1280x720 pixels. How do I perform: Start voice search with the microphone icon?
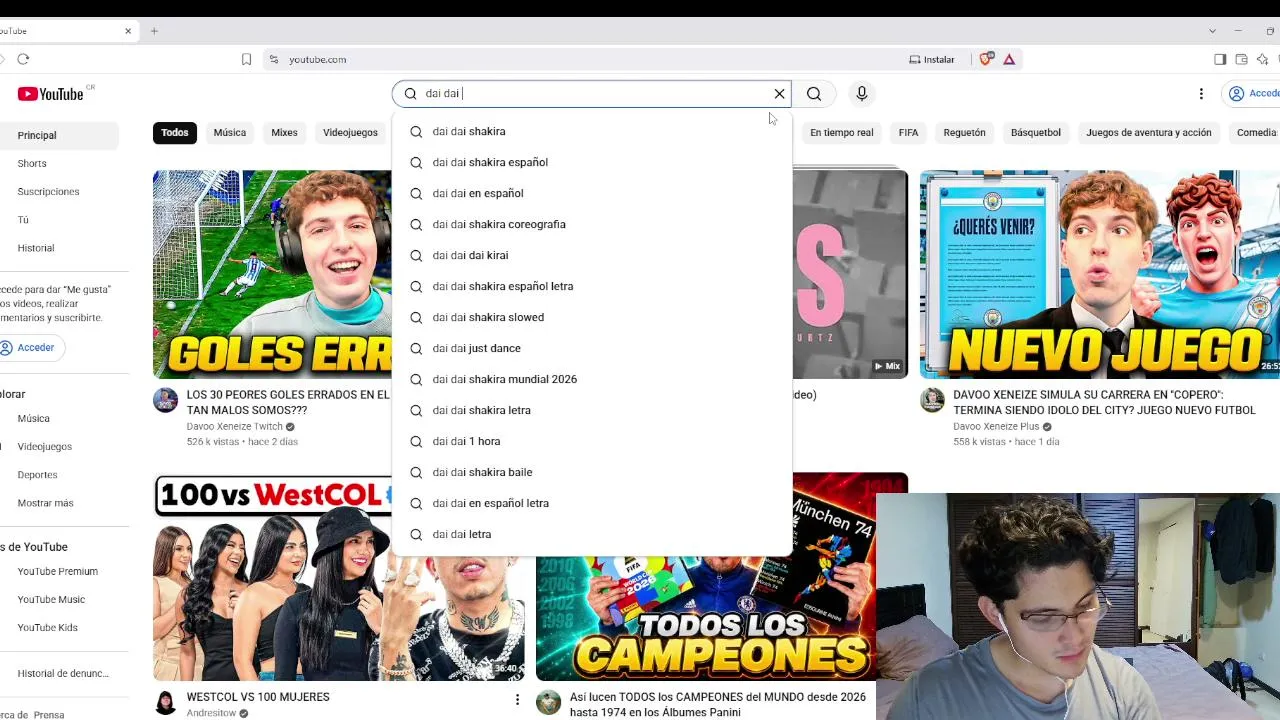point(861,94)
